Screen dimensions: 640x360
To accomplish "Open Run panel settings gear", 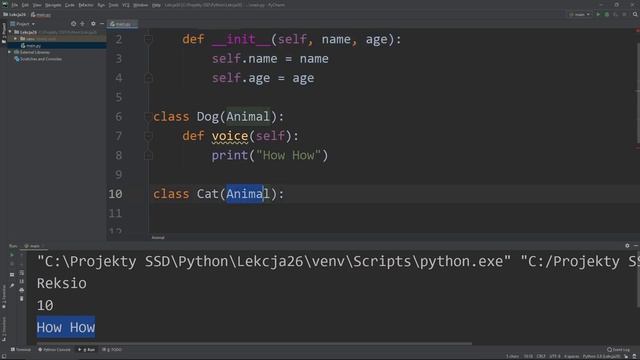I will (x=627, y=246).
